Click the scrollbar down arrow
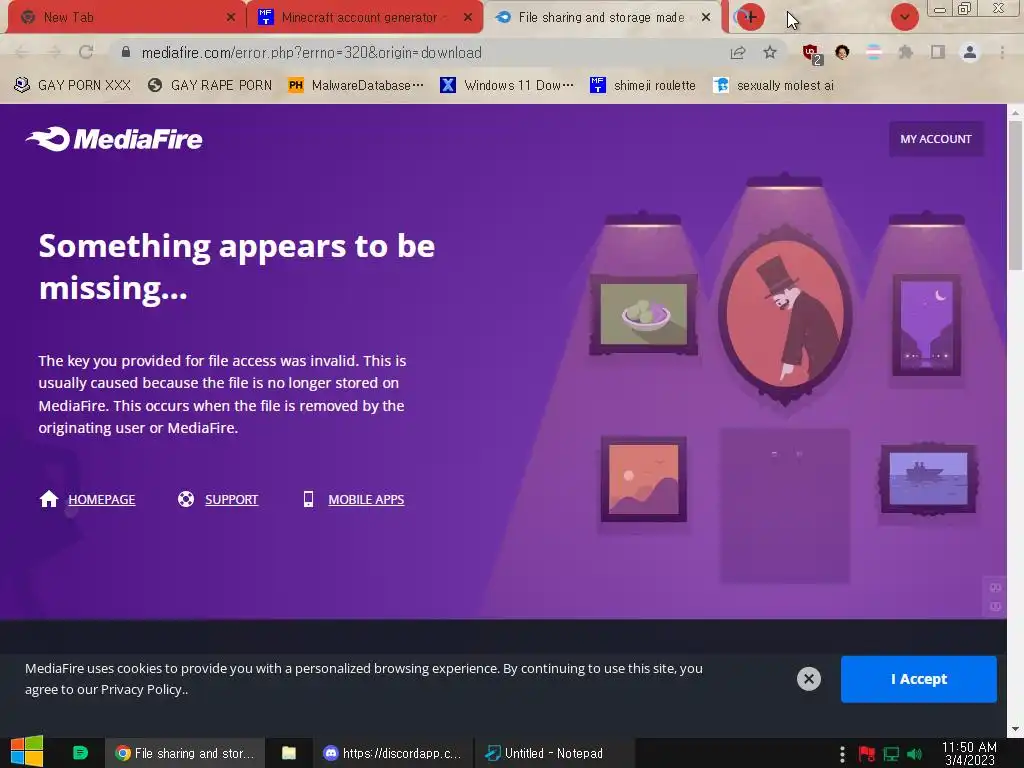 (1015, 729)
